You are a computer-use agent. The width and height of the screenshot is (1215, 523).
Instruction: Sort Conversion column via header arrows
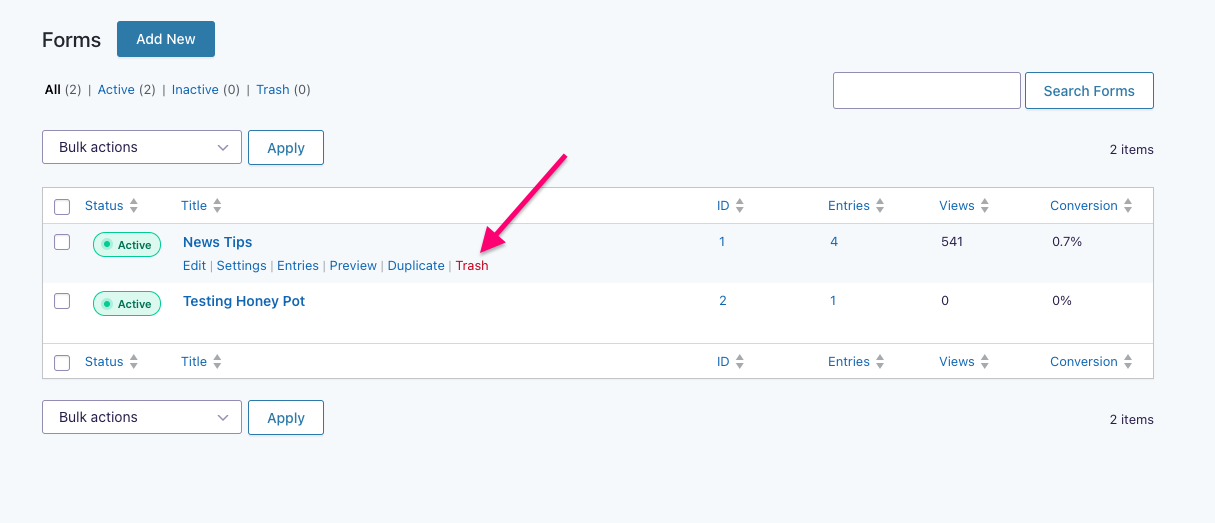point(1128,206)
